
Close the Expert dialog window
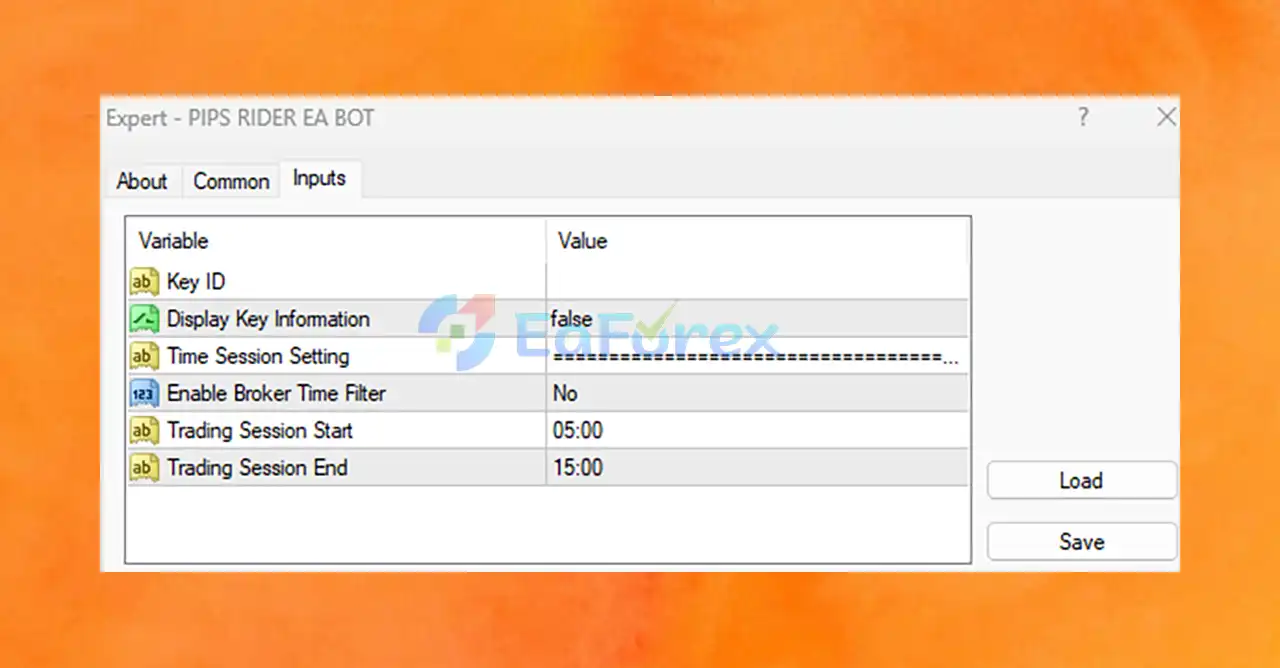pos(1166,117)
